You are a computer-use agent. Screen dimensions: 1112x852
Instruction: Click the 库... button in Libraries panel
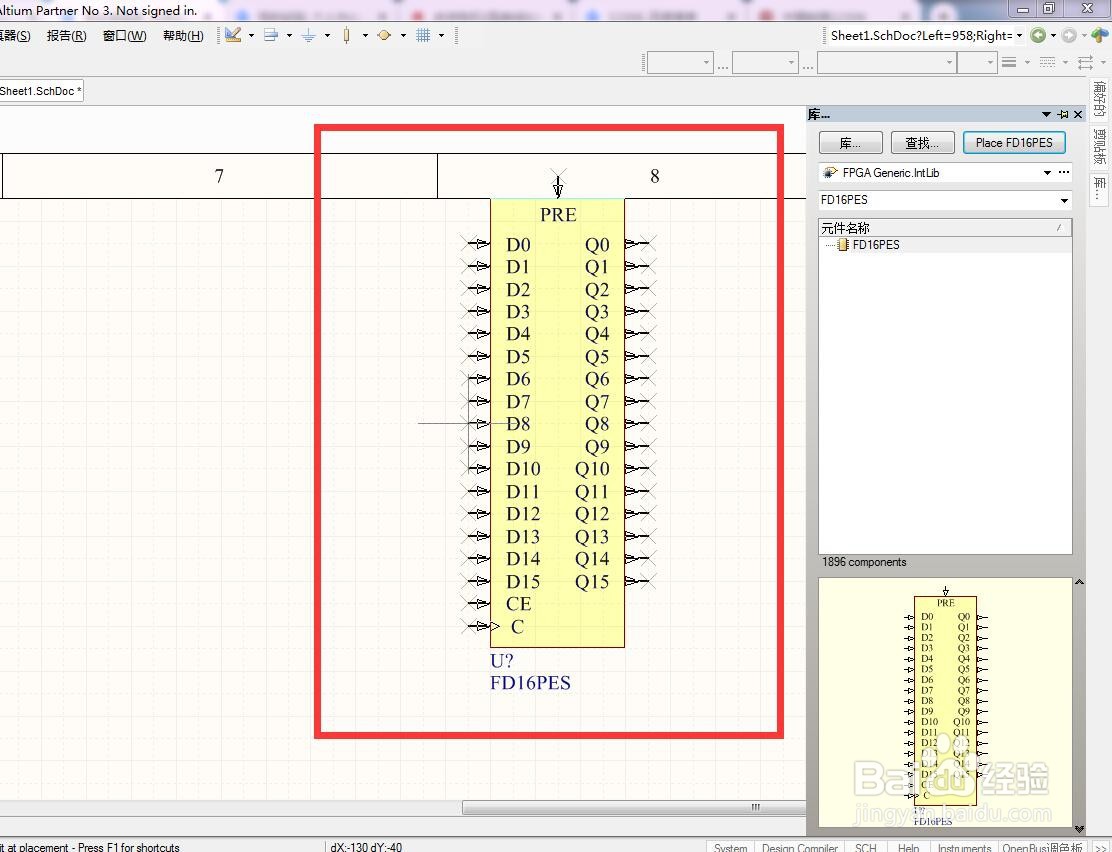pos(850,143)
